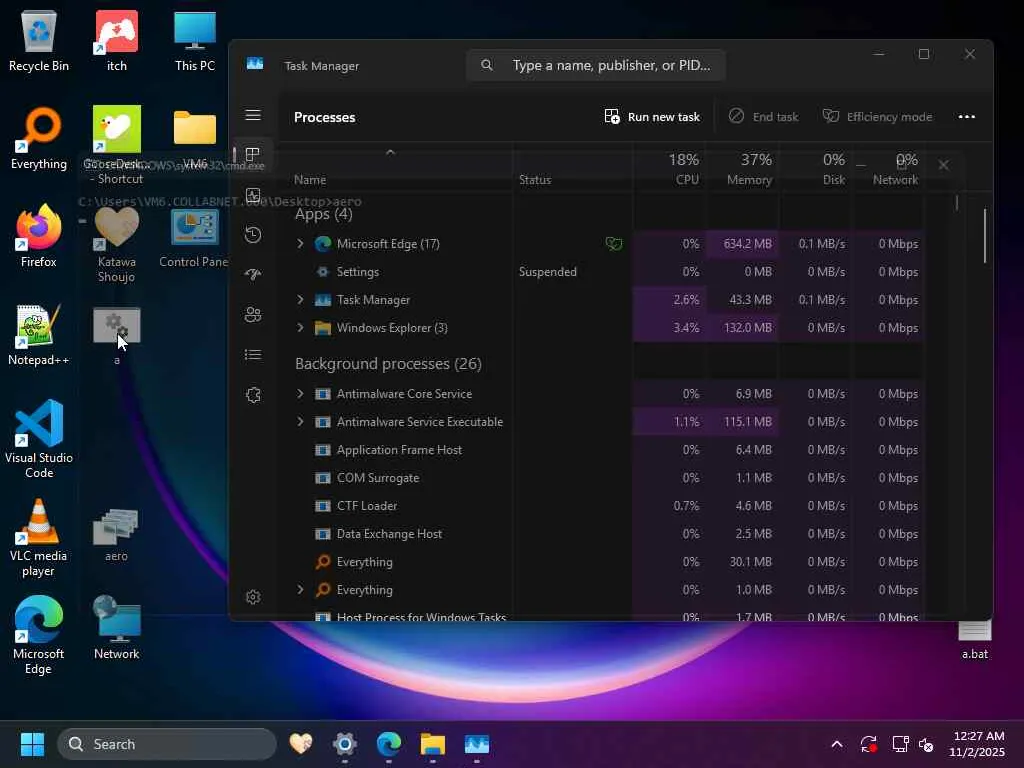Open Task Manager settings gear
This screenshot has width=1024, height=768.
pyautogui.click(x=253, y=597)
